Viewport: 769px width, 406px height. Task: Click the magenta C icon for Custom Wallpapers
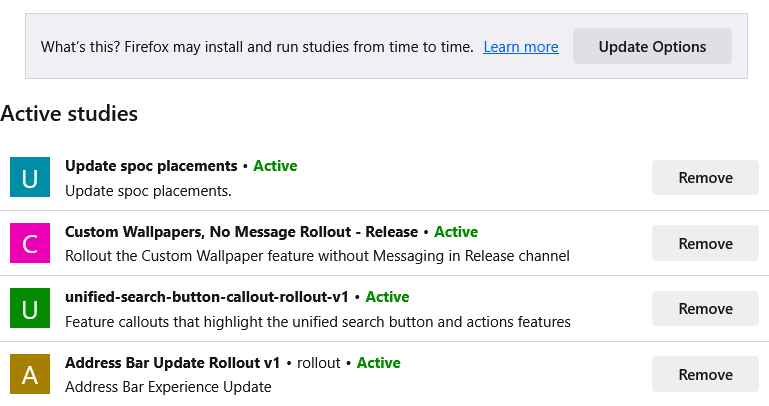[x=30, y=243]
